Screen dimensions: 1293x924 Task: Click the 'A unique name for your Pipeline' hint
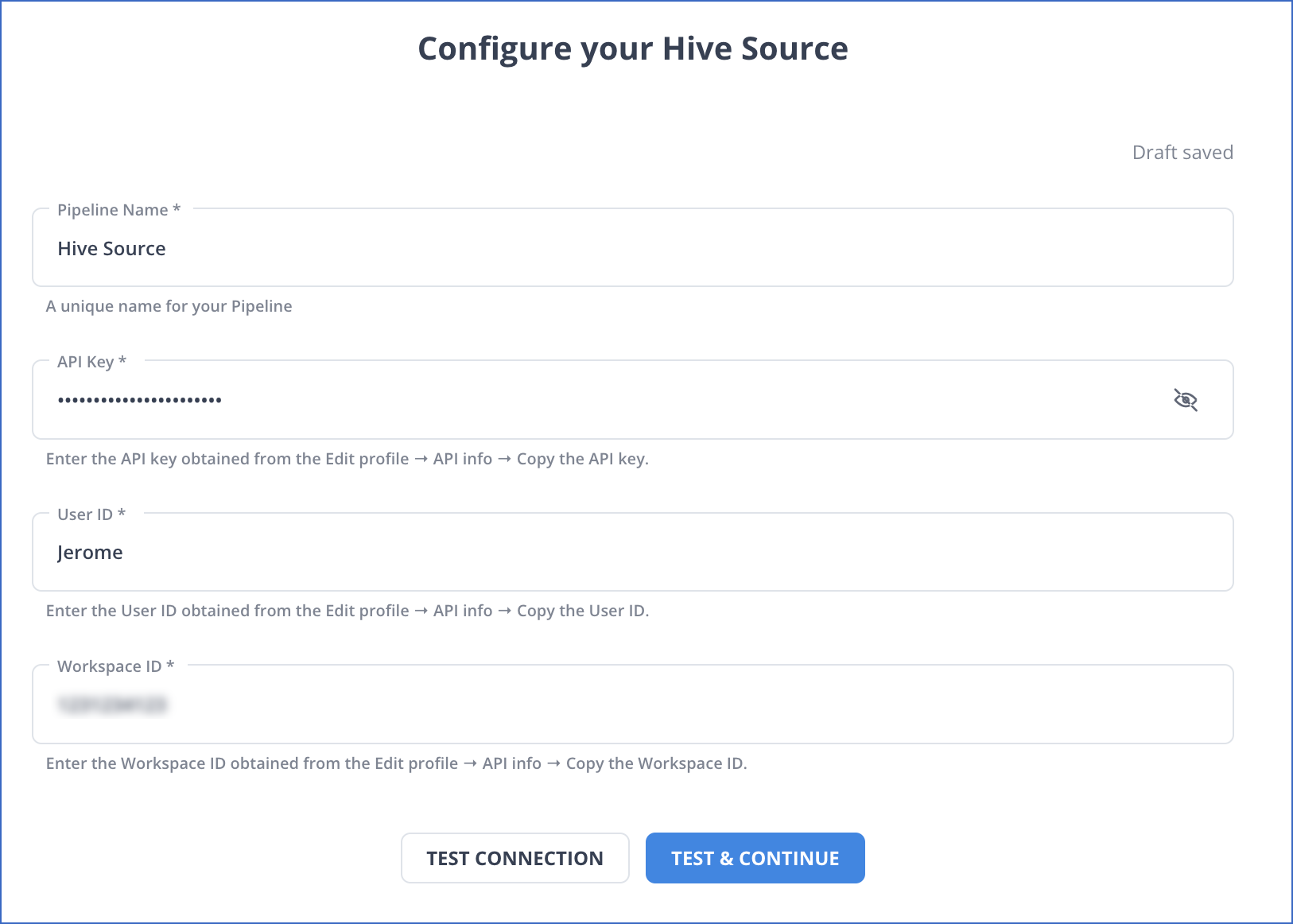click(x=169, y=306)
